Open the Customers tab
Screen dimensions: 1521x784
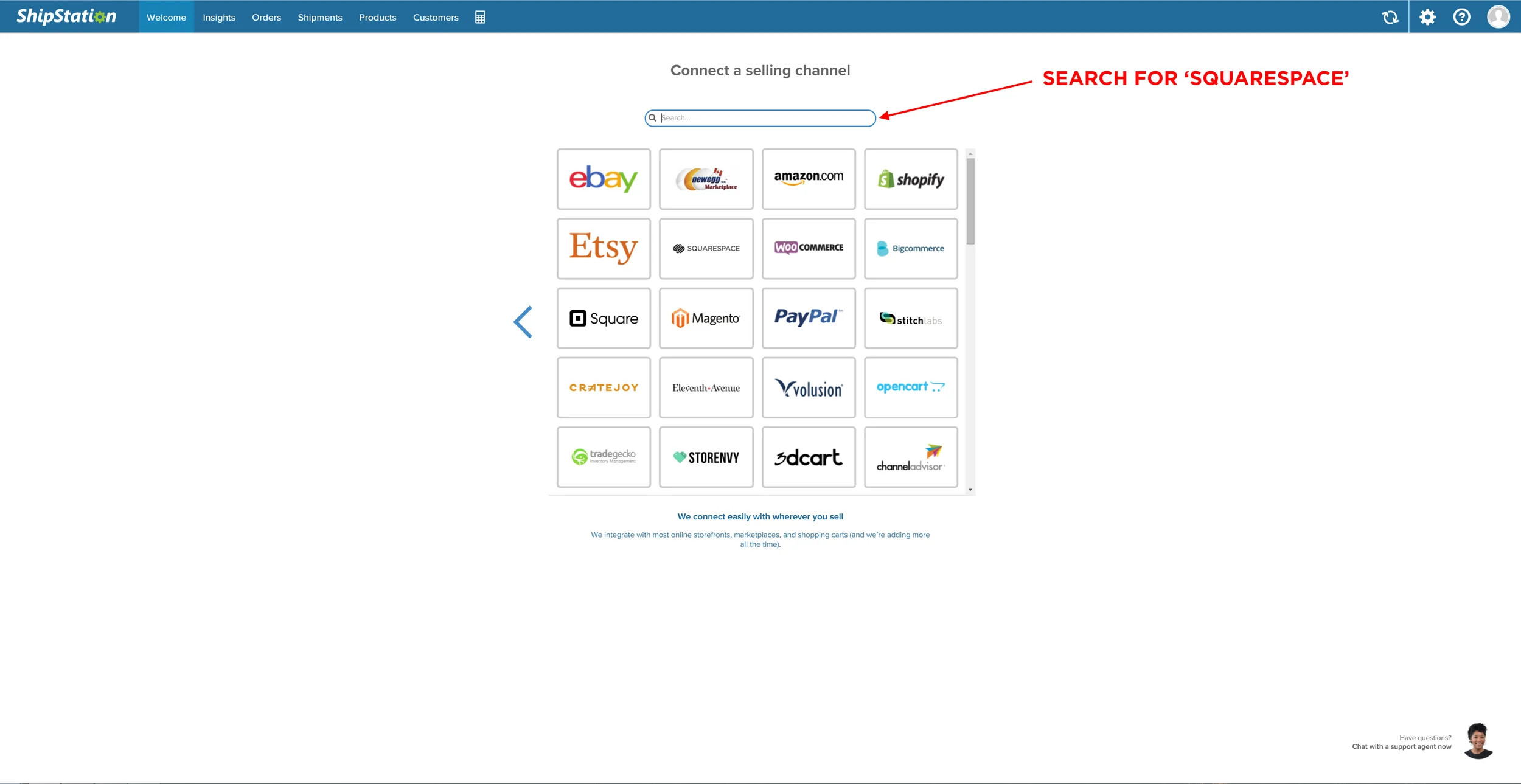pos(436,17)
